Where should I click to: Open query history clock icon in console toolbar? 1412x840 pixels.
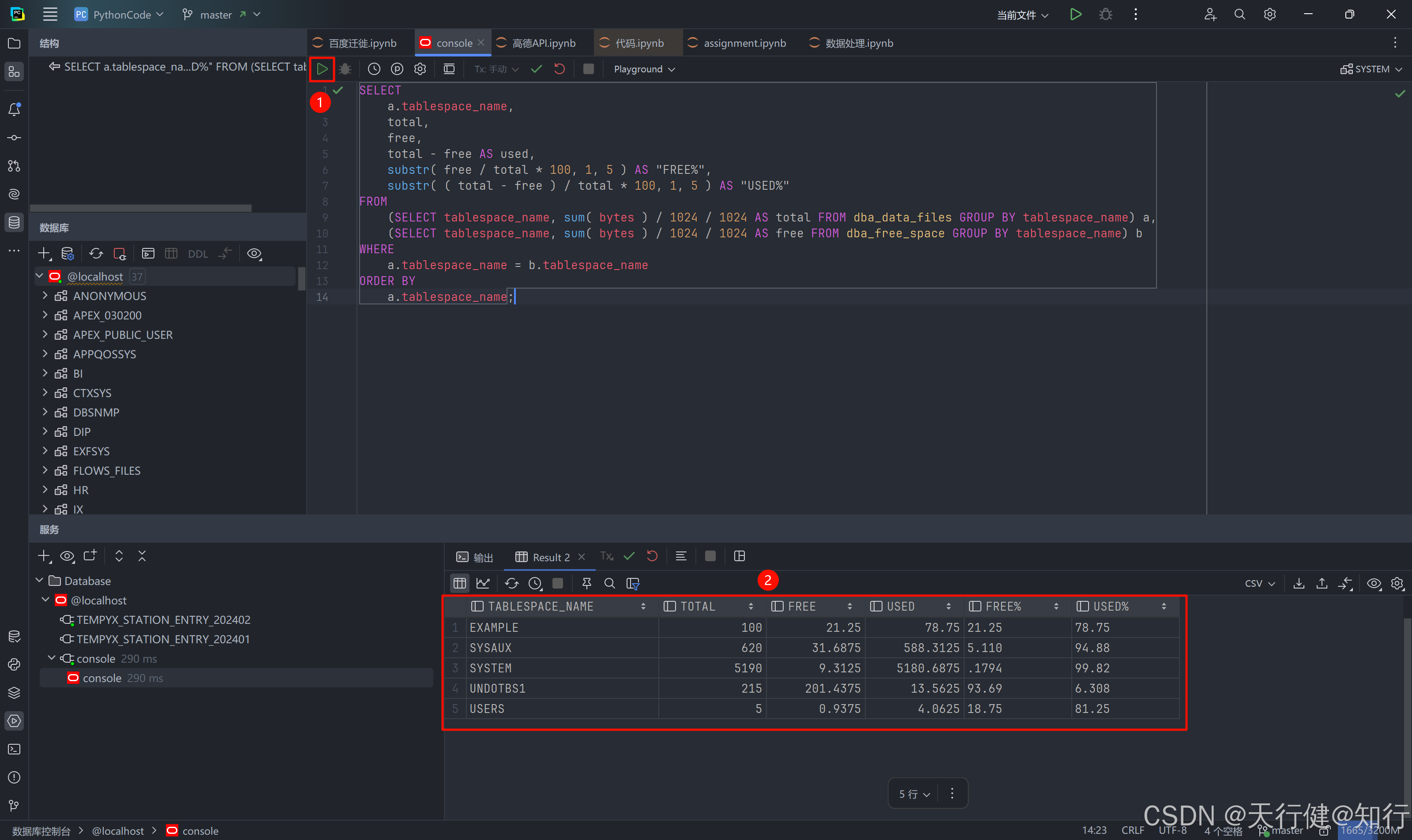pyautogui.click(x=374, y=69)
